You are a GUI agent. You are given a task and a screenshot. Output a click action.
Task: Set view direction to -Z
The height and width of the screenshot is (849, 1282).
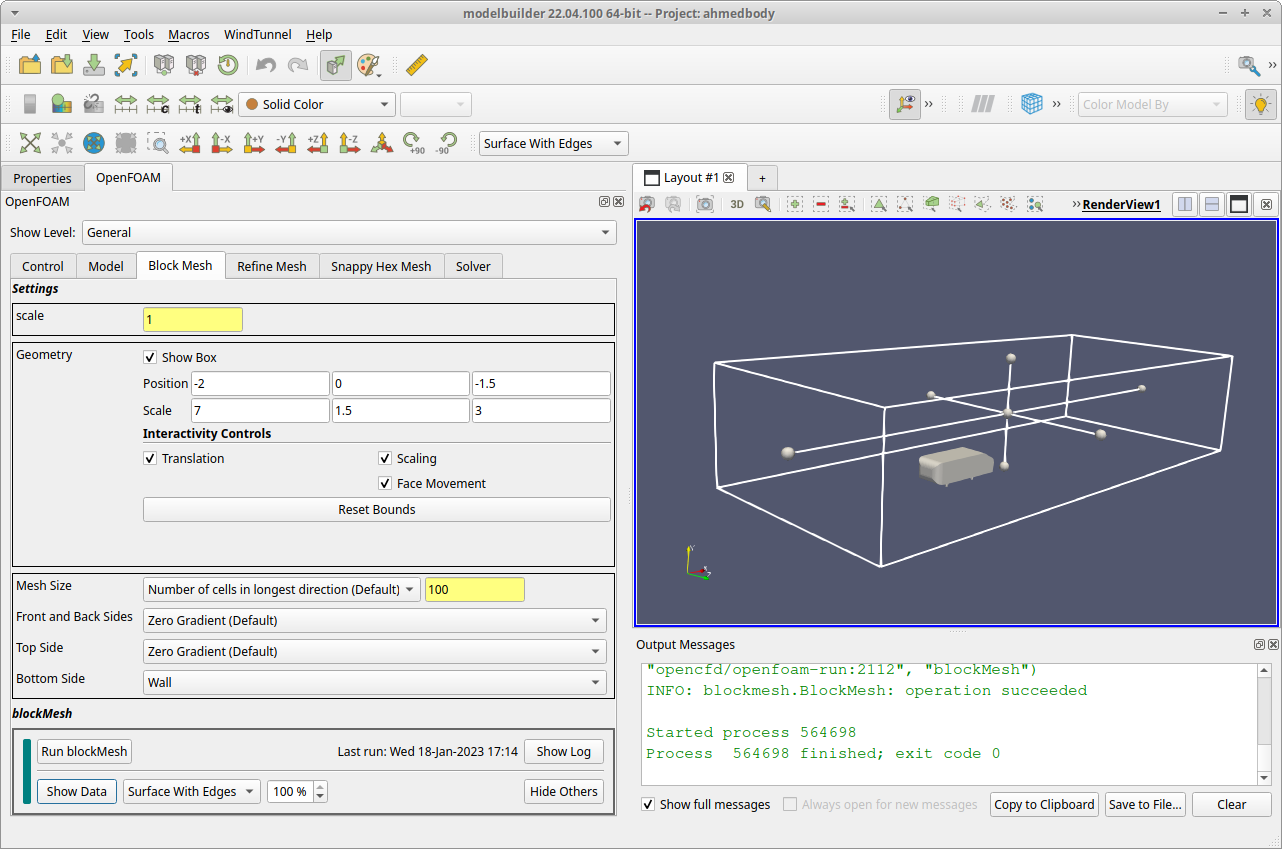[349, 143]
